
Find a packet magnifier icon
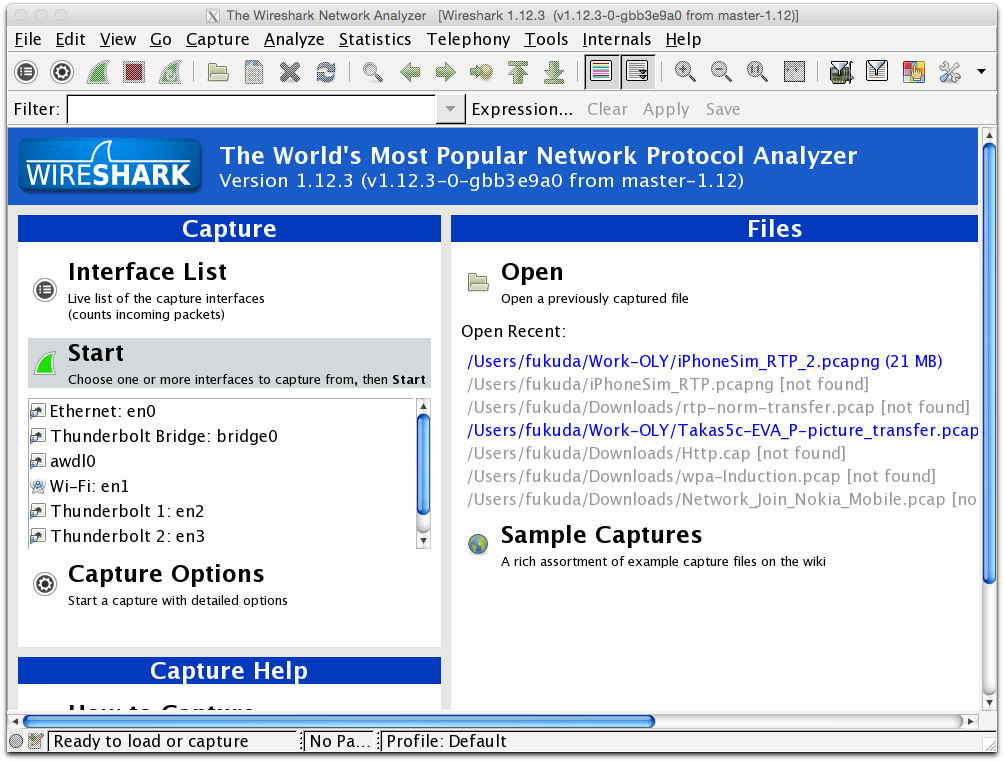[x=373, y=72]
